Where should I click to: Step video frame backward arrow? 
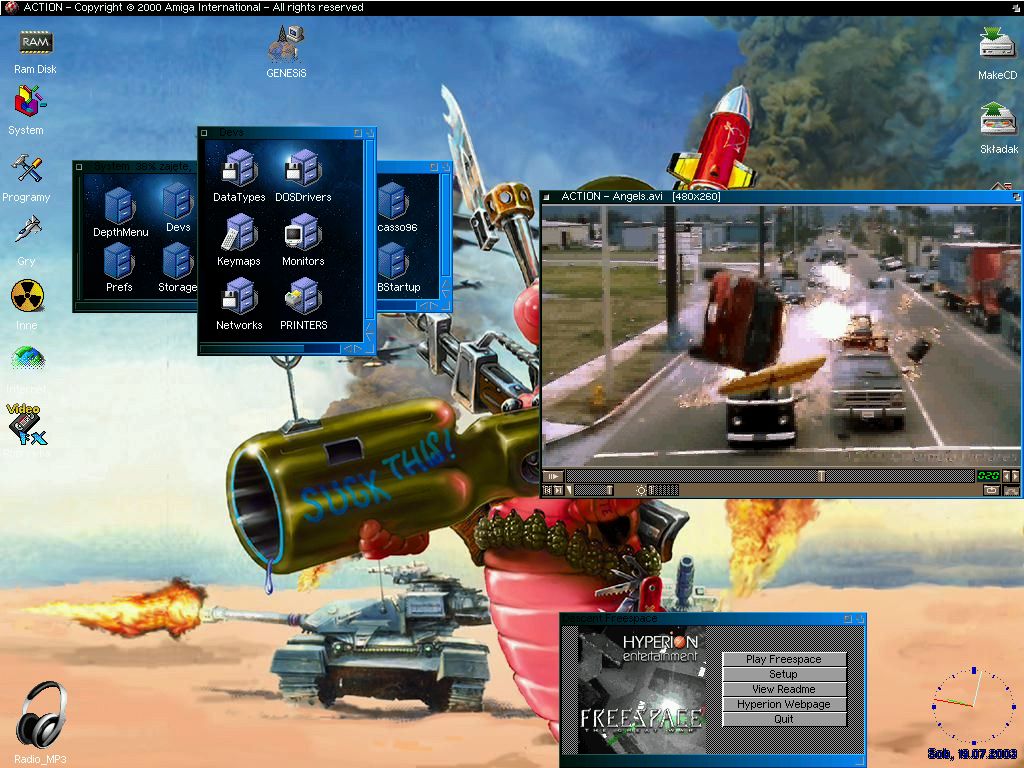click(1006, 476)
